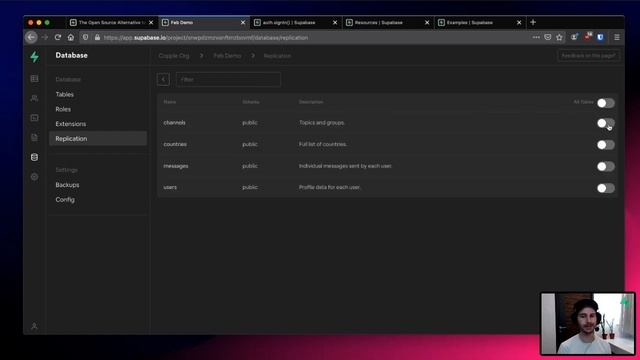Image resolution: width=640 pixels, height=360 pixels.
Task: Click the browser forward arrow
Action: point(45,37)
